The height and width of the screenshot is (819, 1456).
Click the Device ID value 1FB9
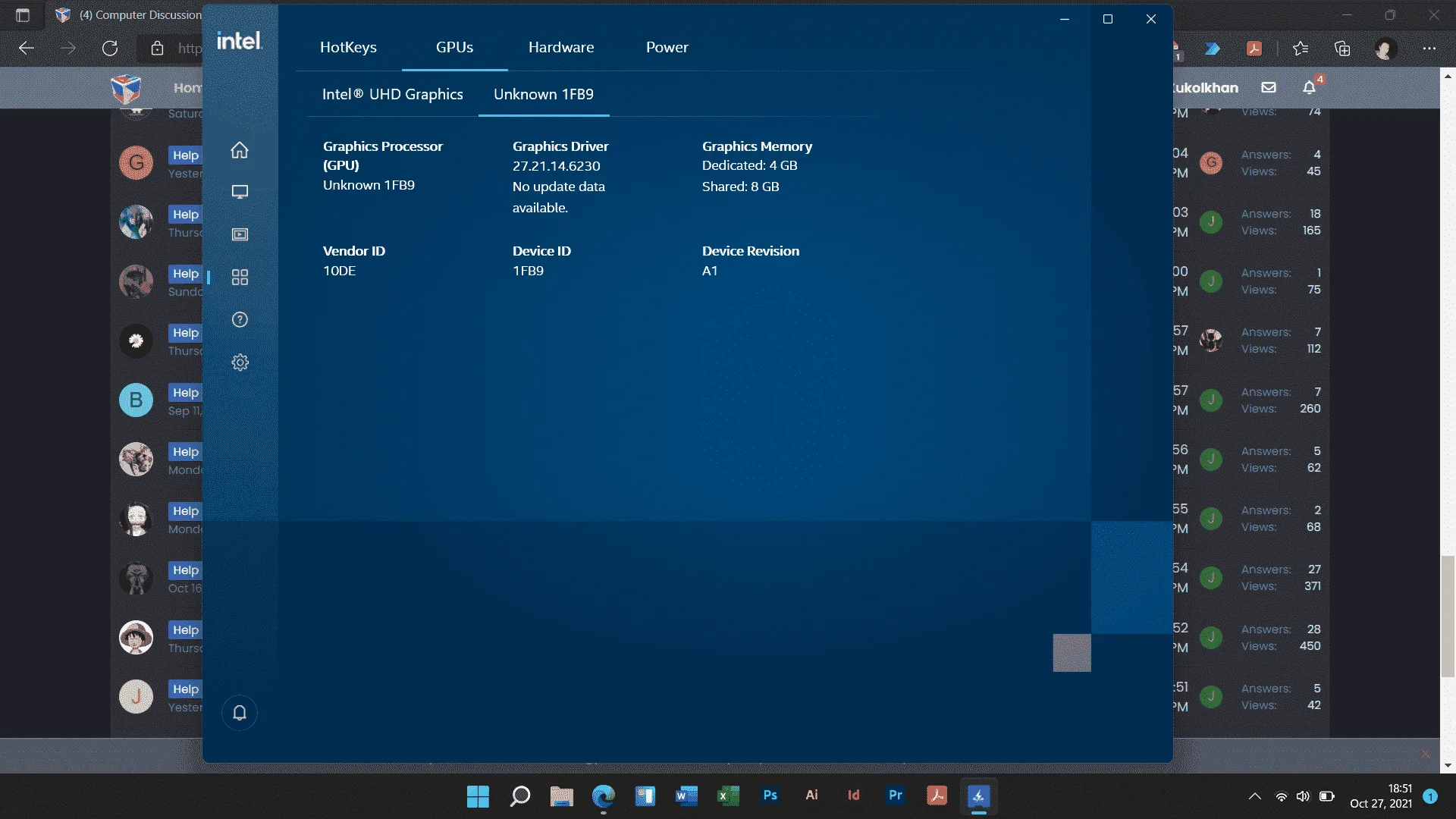coord(528,271)
